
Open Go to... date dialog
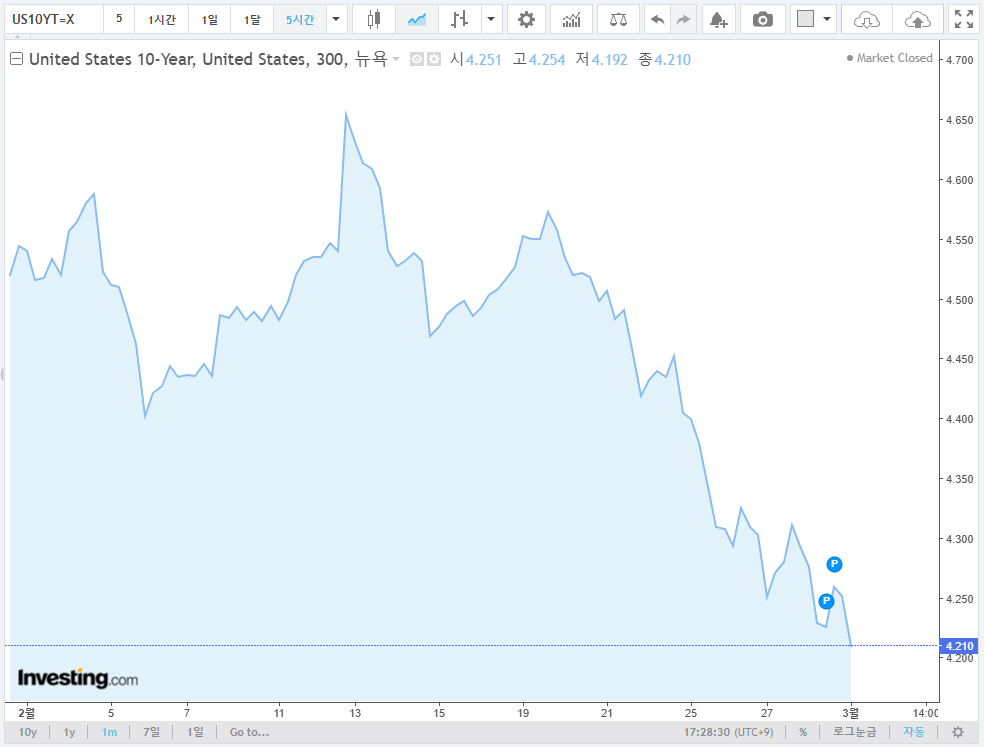pos(249,732)
